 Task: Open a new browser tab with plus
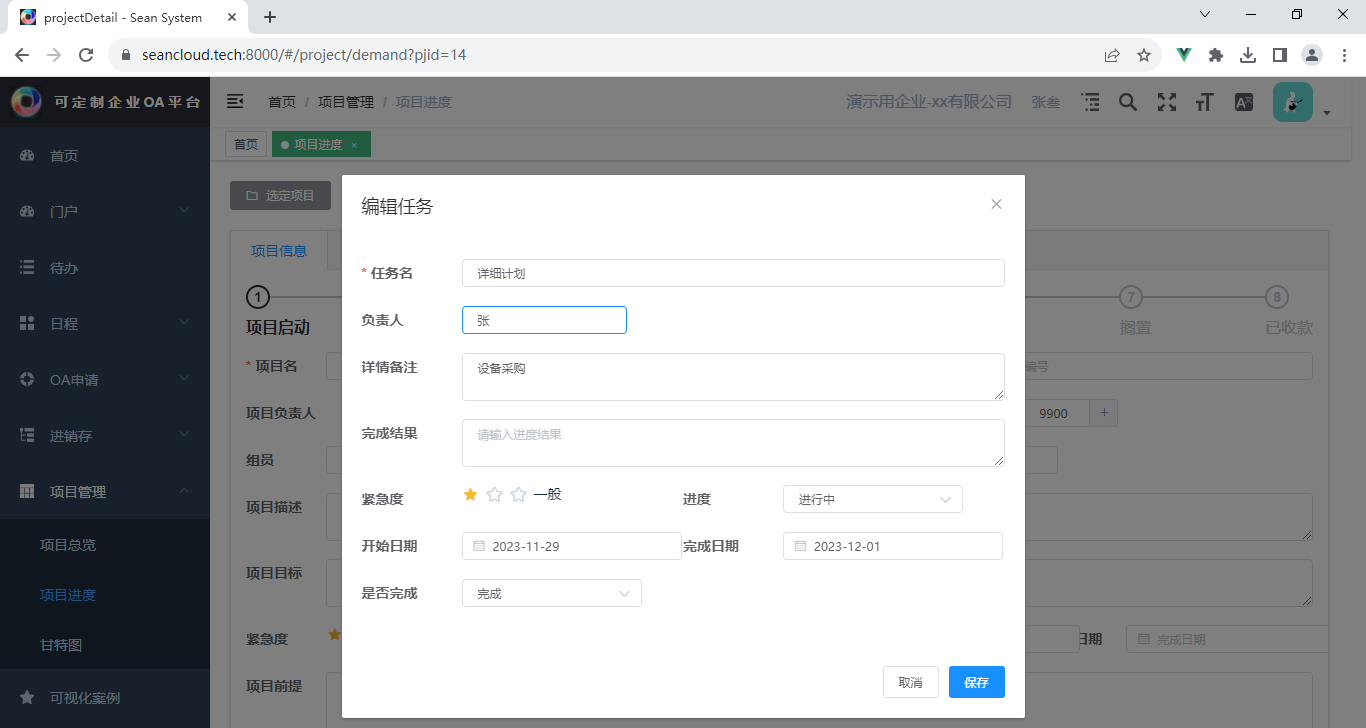269,17
